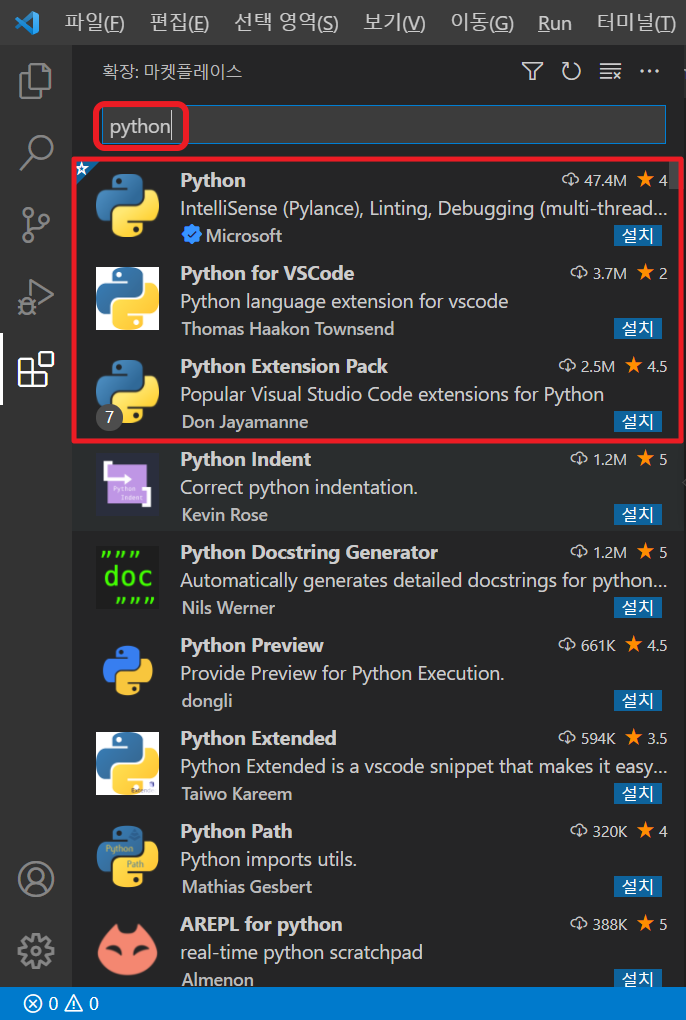Viewport: 686px width, 1020px height.
Task: Install Python for VSCode extension
Action: 638,329
